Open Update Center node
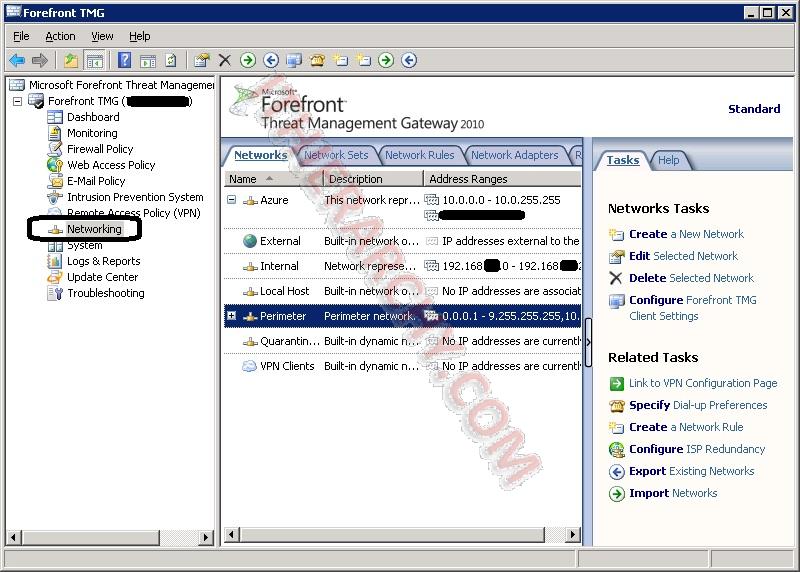 pyautogui.click(x=103, y=277)
